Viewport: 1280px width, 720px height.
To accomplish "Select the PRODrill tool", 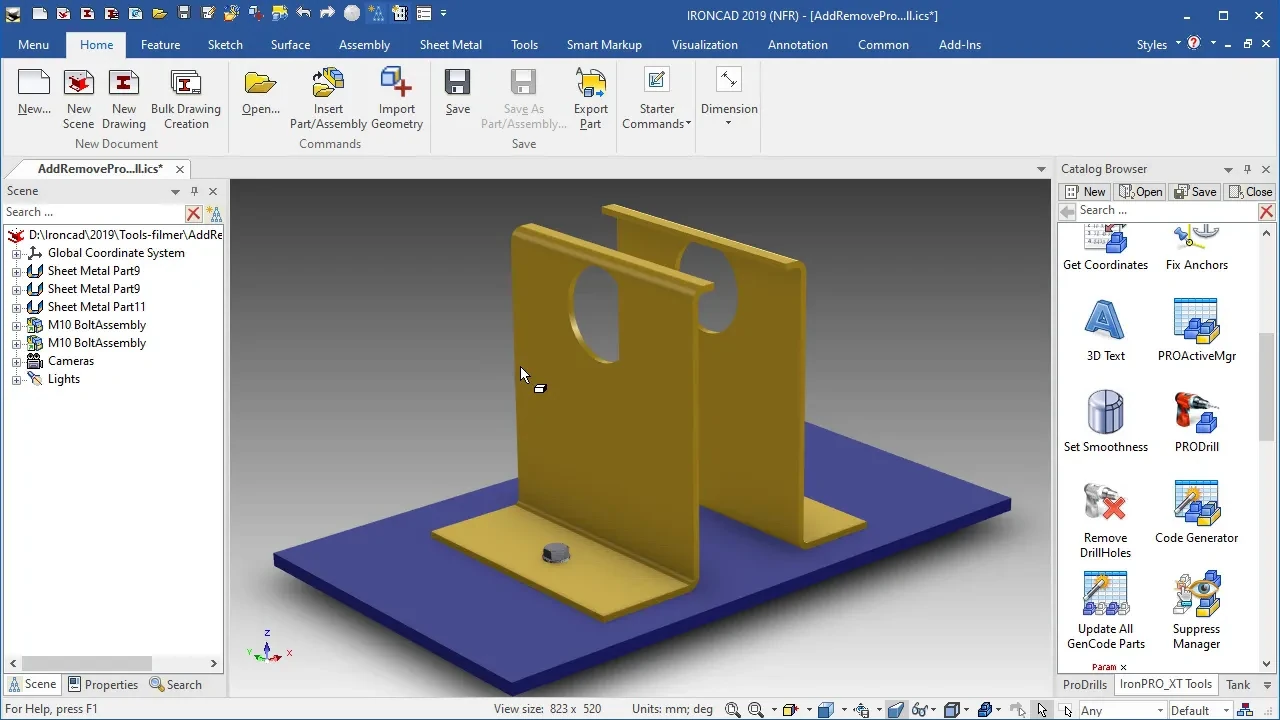I will point(1197,421).
